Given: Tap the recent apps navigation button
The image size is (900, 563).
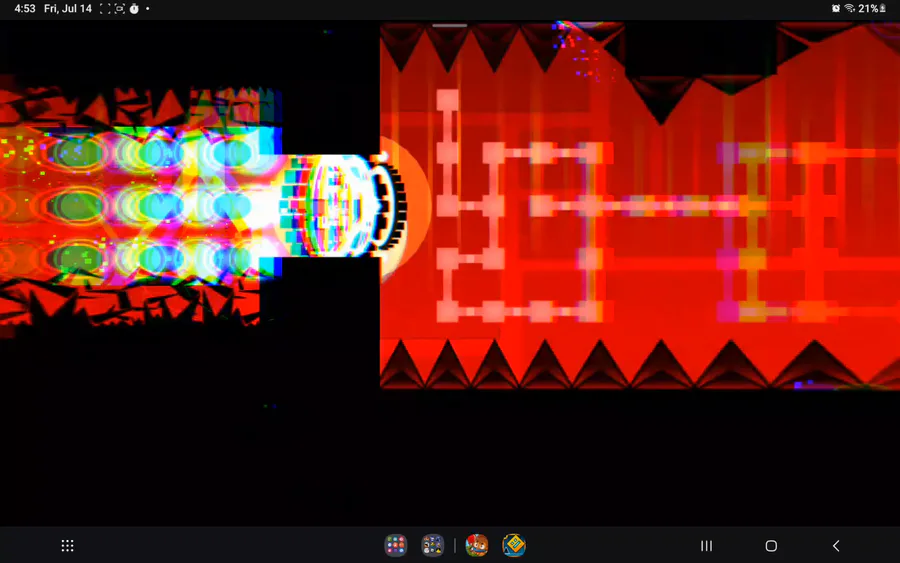Looking at the screenshot, I should click(x=707, y=546).
